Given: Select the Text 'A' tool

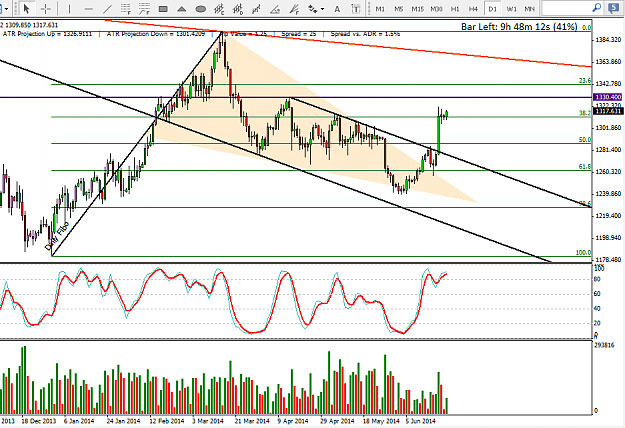Looking at the screenshot, I should (x=337, y=8).
